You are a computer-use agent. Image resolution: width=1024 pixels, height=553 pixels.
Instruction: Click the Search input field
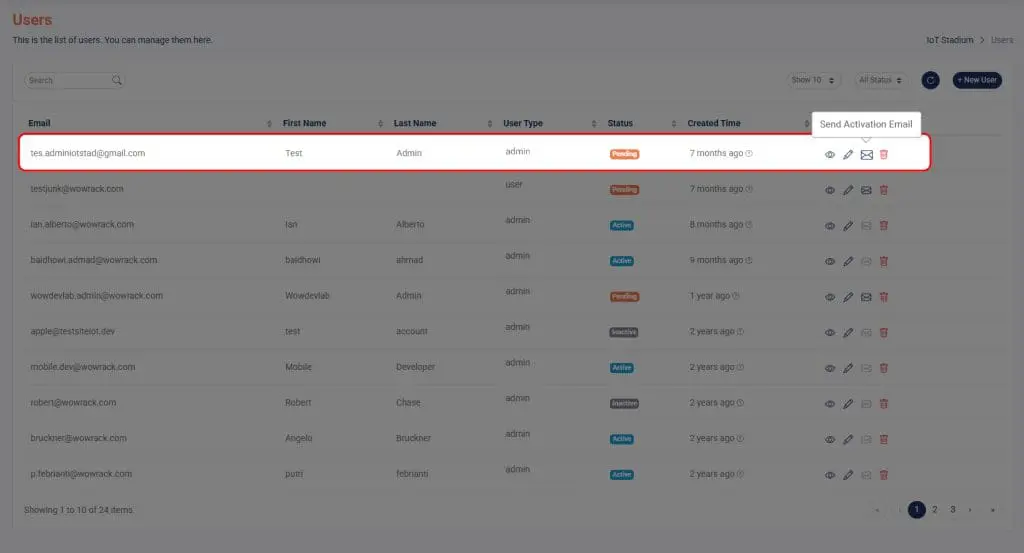[68, 80]
